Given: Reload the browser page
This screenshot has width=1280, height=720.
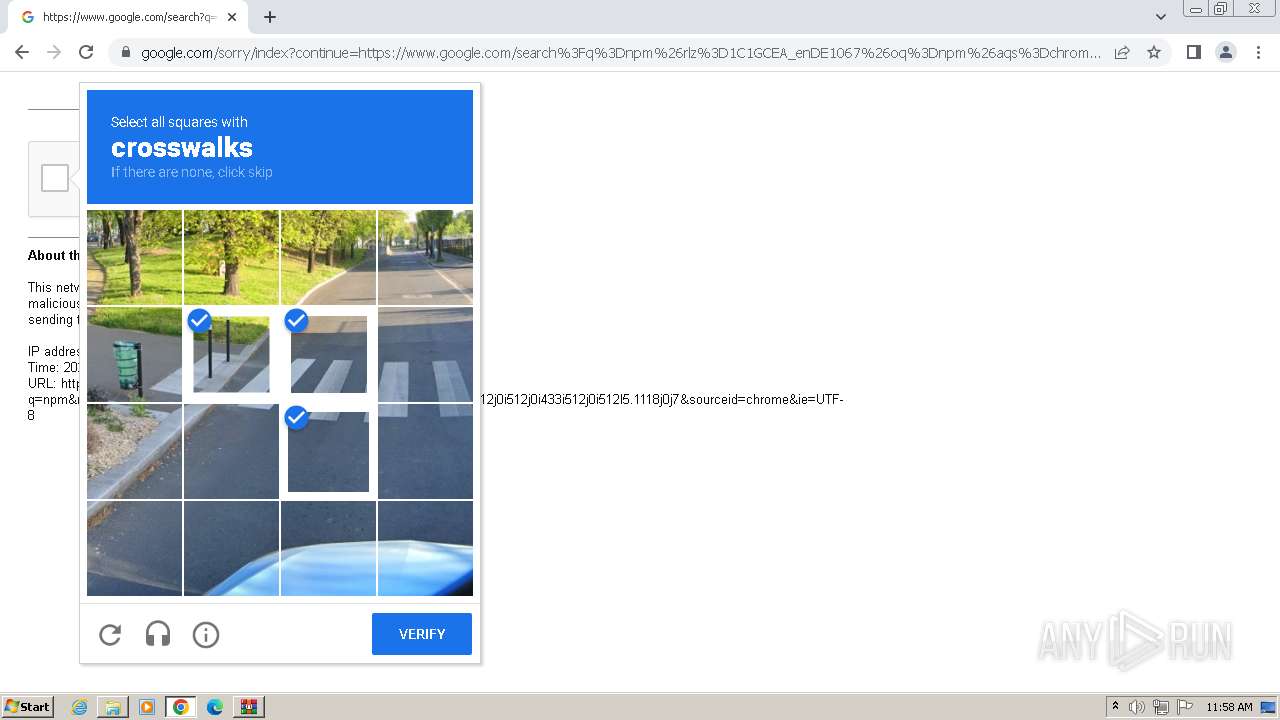Looking at the screenshot, I should pyautogui.click(x=86, y=52).
